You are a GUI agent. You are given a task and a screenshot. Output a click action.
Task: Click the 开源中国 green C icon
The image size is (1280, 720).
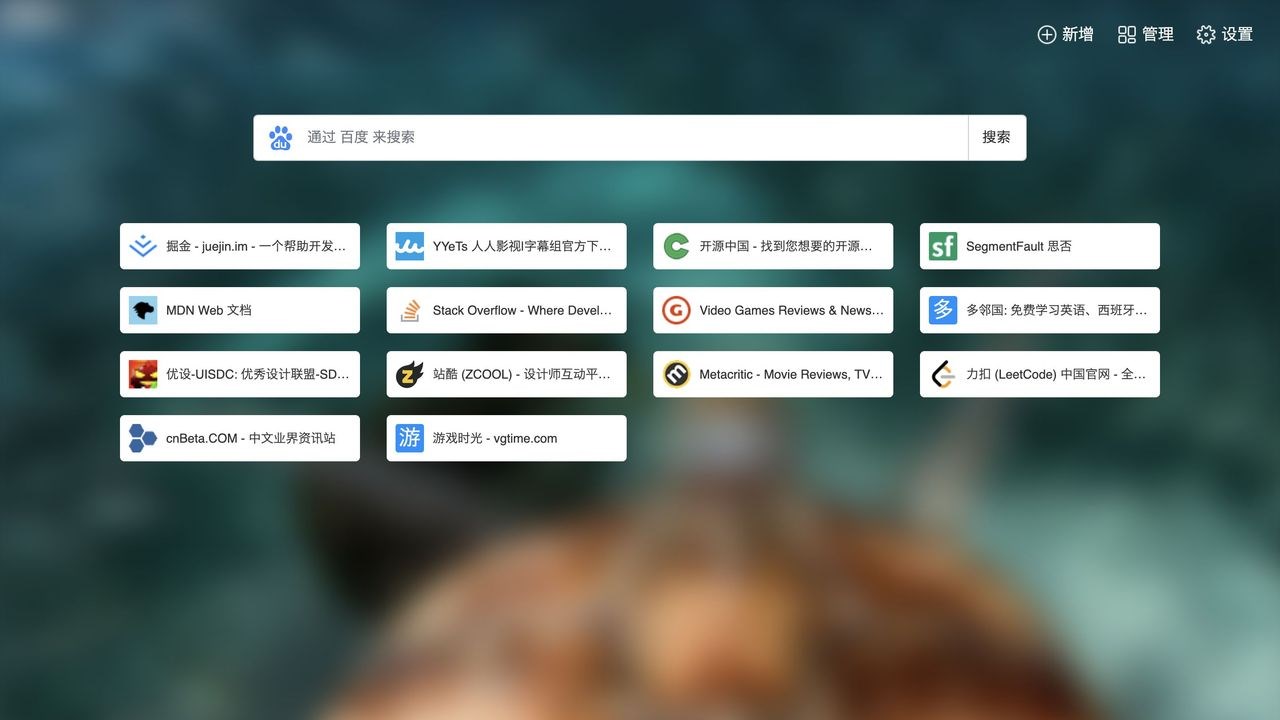[x=676, y=246]
